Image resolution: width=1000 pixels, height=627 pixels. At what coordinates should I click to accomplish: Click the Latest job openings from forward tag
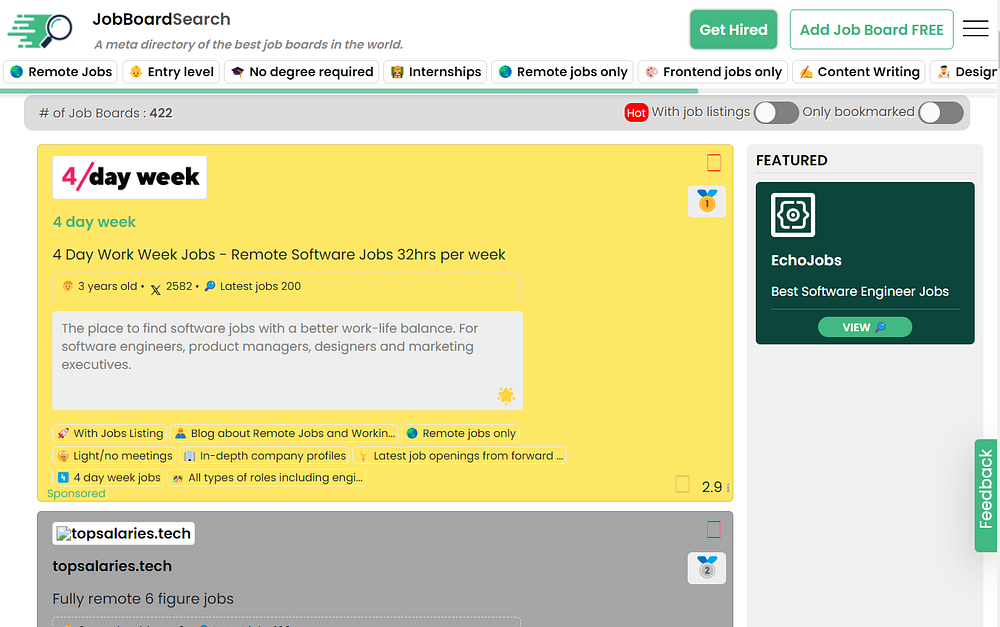(460, 455)
